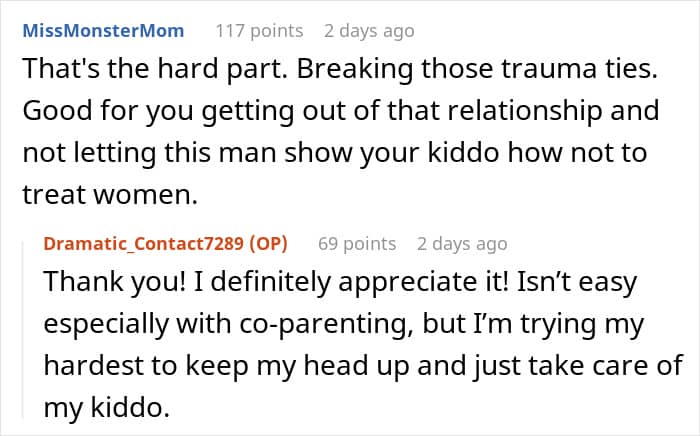
Task: Click the 117 points score
Action: point(259,31)
